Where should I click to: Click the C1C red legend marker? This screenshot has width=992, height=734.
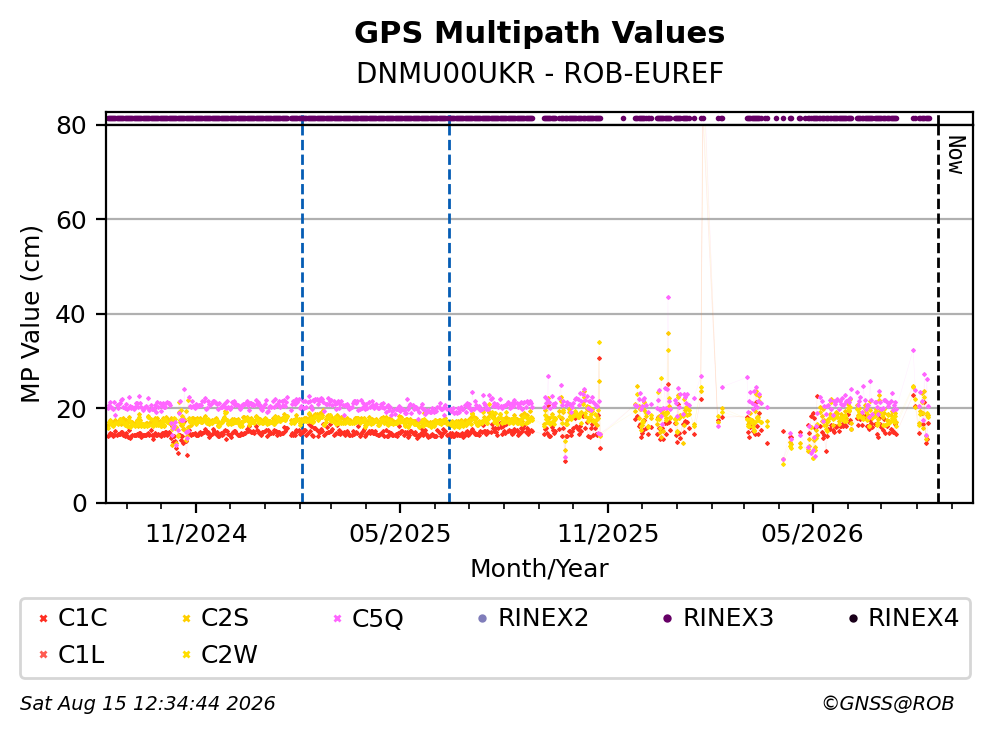coord(44,618)
